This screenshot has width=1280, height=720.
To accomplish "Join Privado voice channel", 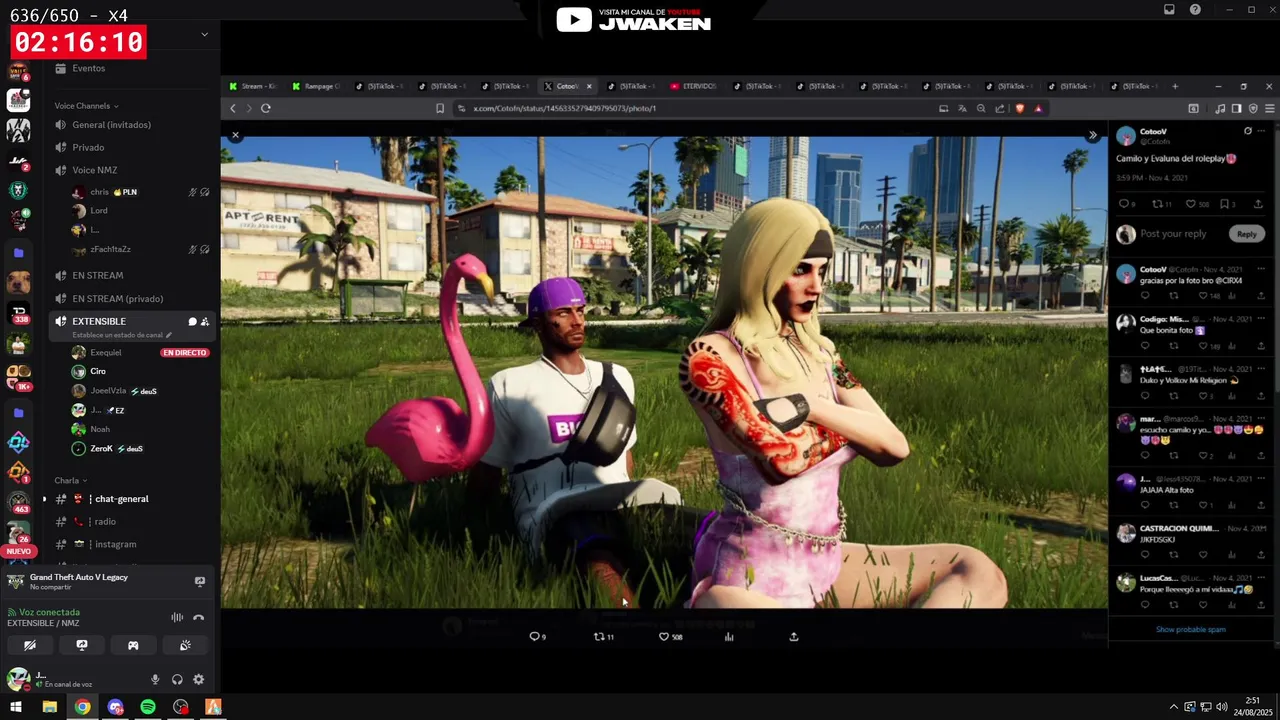I will (x=134, y=148).
